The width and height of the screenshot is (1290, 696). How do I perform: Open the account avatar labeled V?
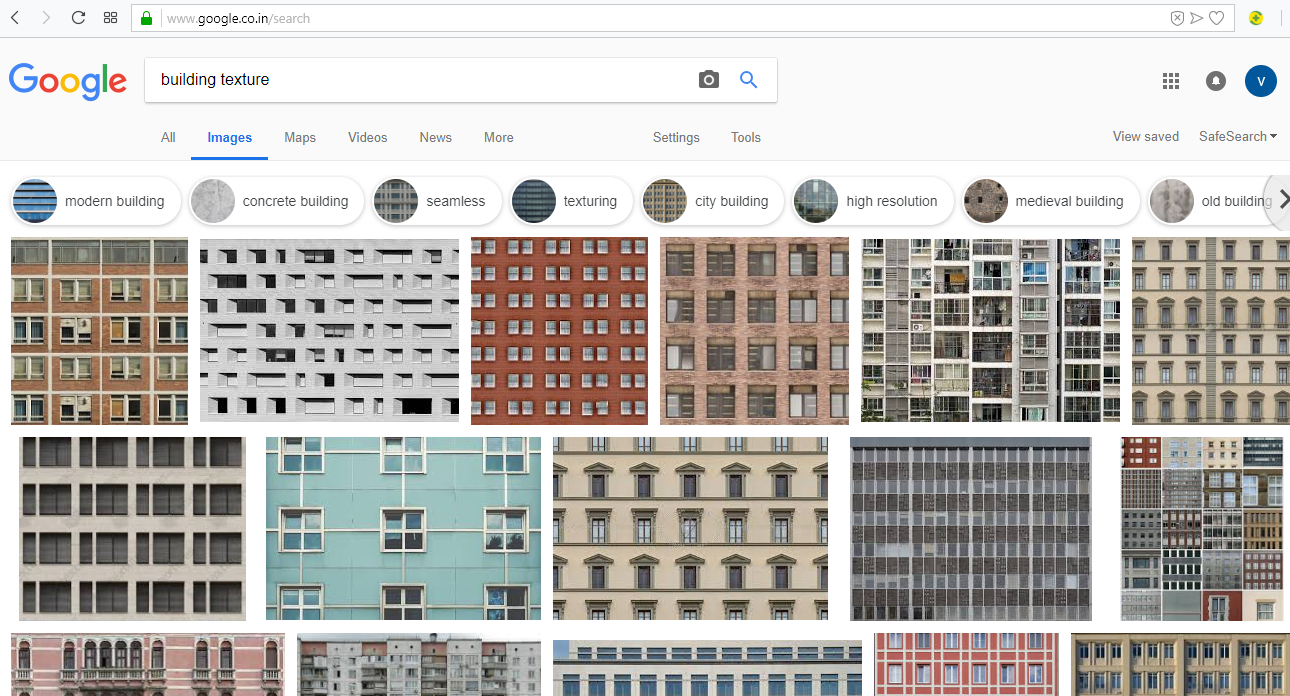pos(1261,81)
